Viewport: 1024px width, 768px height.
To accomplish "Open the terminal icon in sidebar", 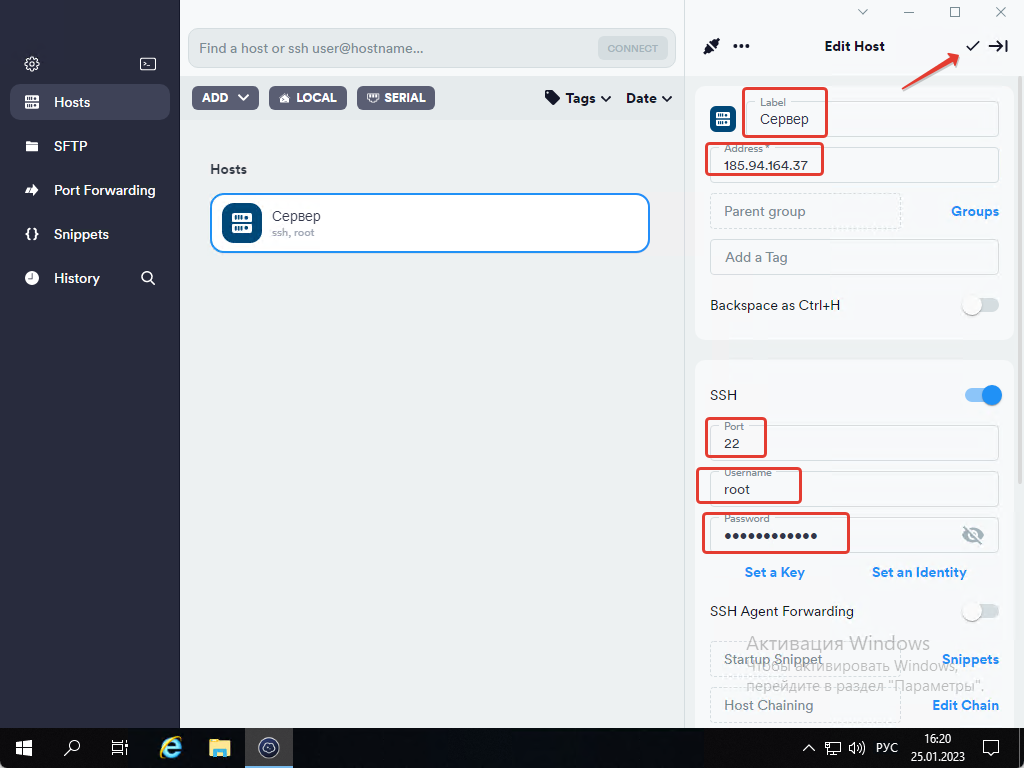I will (x=148, y=64).
